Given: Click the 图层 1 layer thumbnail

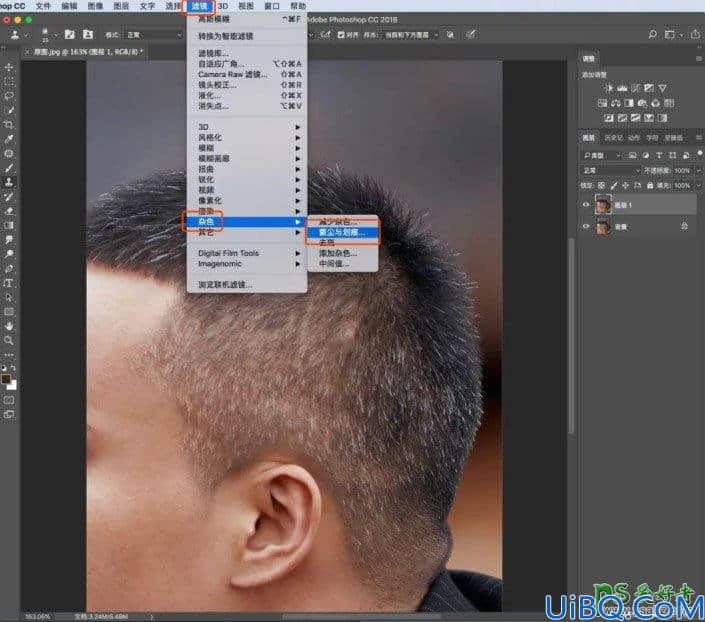Looking at the screenshot, I should [x=603, y=205].
